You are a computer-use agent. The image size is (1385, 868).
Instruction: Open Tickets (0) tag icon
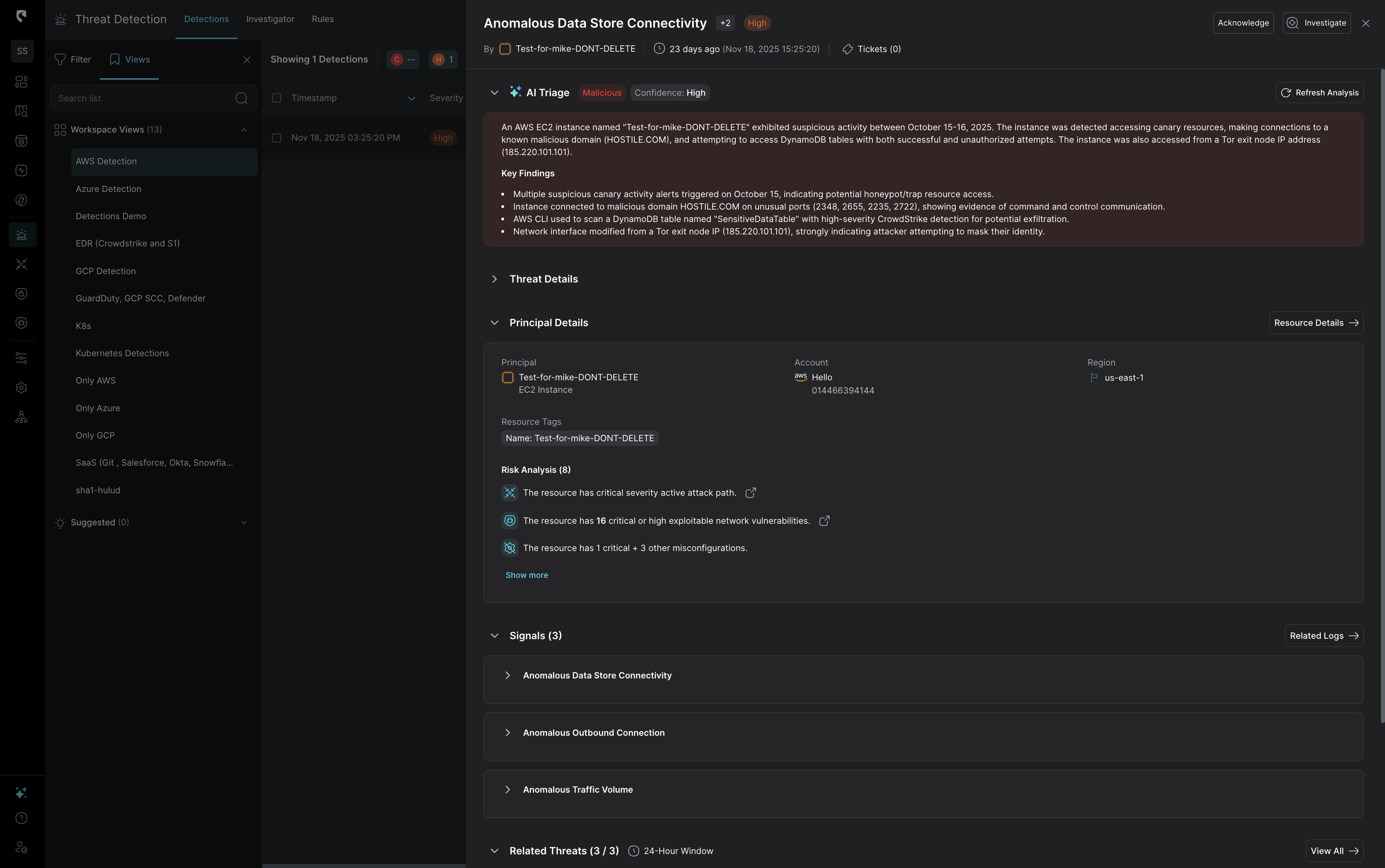(x=847, y=49)
